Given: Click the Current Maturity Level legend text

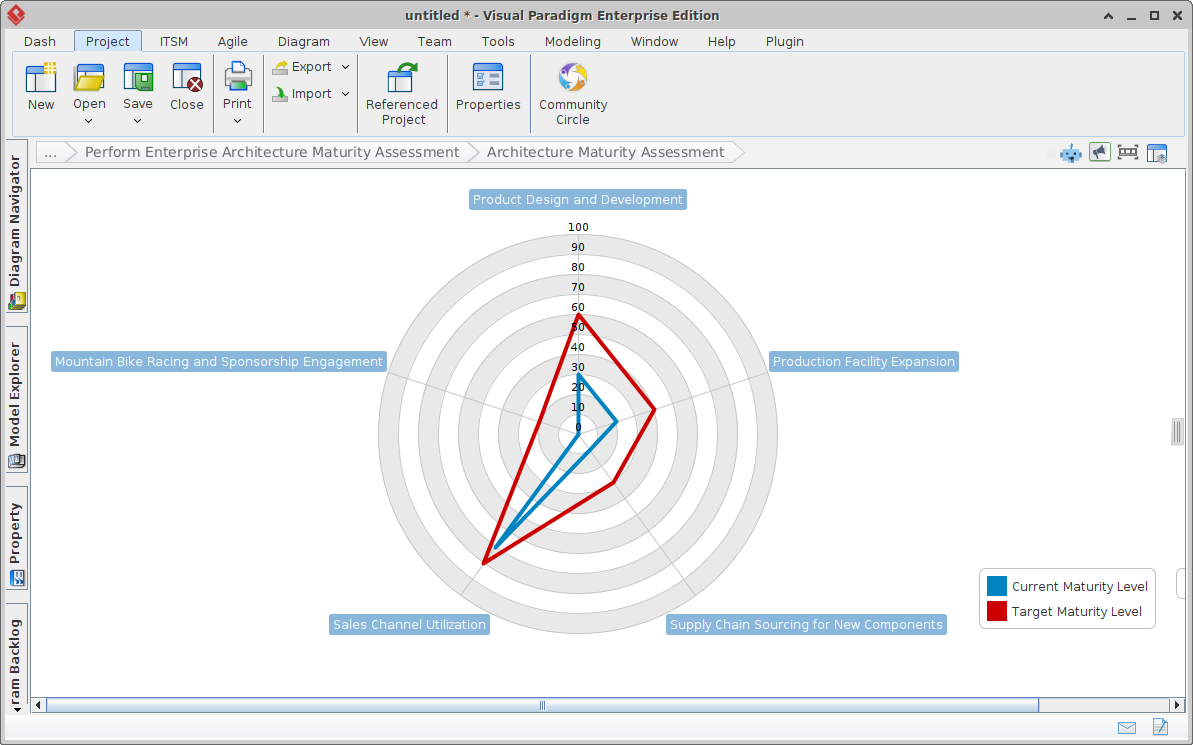Looking at the screenshot, I should 1080,587.
